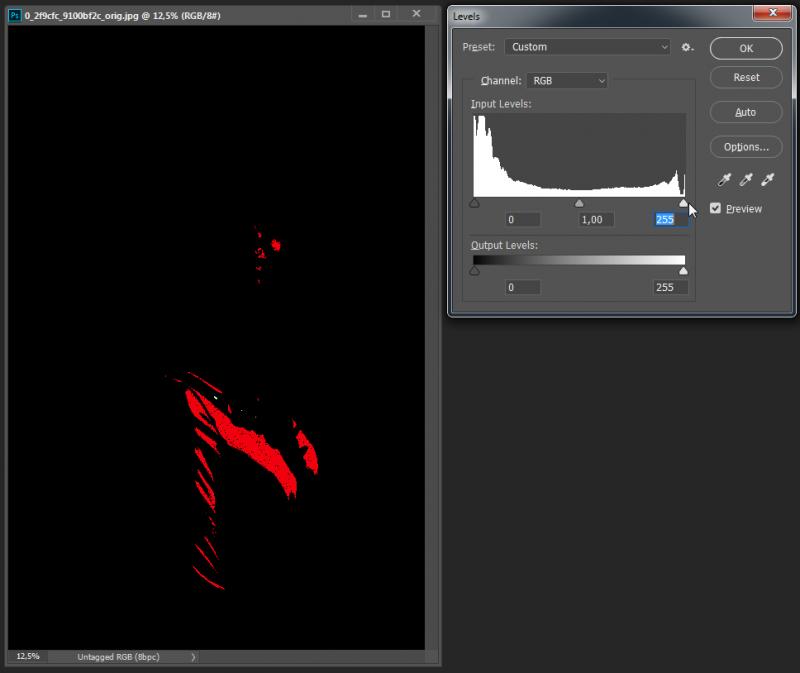The width and height of the screenshot is (800, 673).
Task: Click the output white level slider
Action: [x=683, y=271]
